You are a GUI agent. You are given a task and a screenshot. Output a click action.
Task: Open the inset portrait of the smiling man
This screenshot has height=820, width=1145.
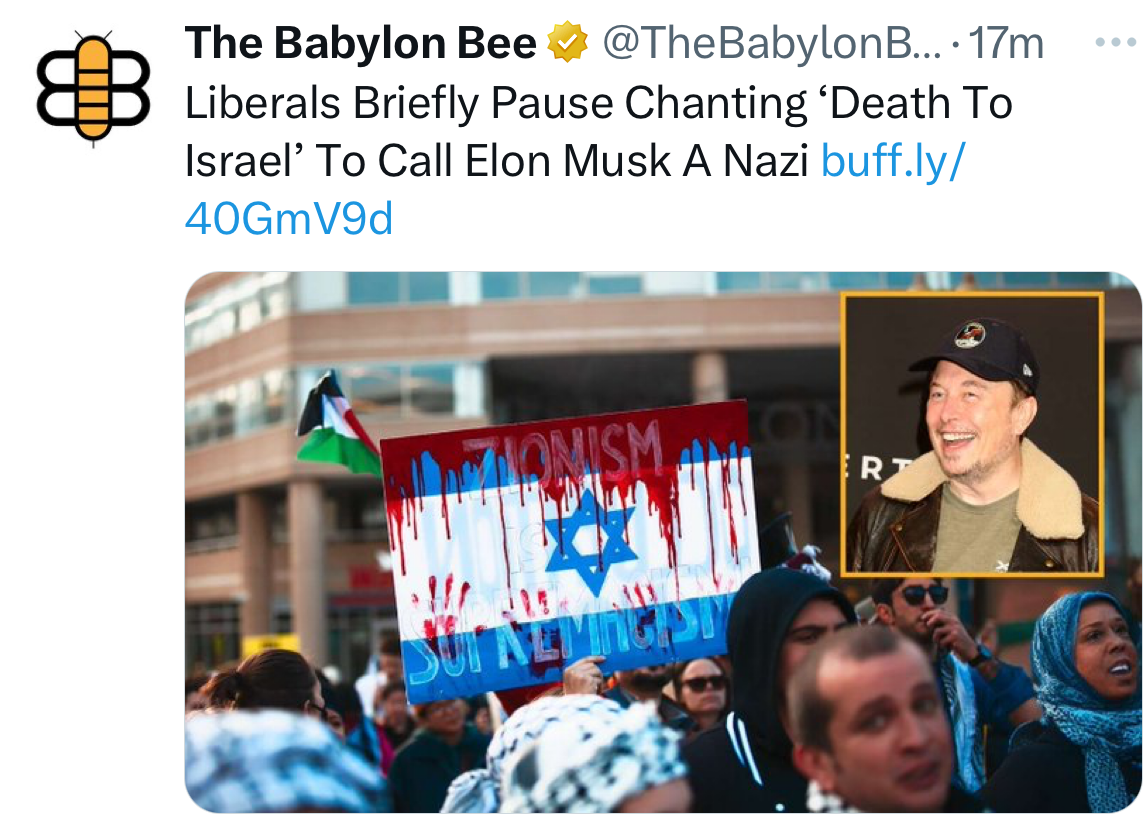(971, 434)
